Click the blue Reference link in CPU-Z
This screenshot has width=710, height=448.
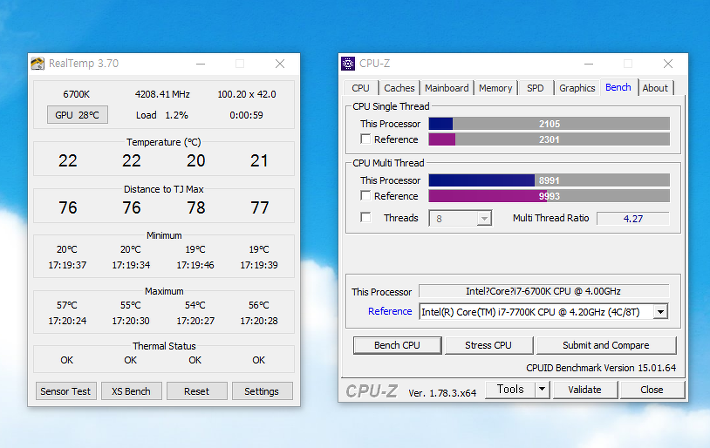[390, 312]
